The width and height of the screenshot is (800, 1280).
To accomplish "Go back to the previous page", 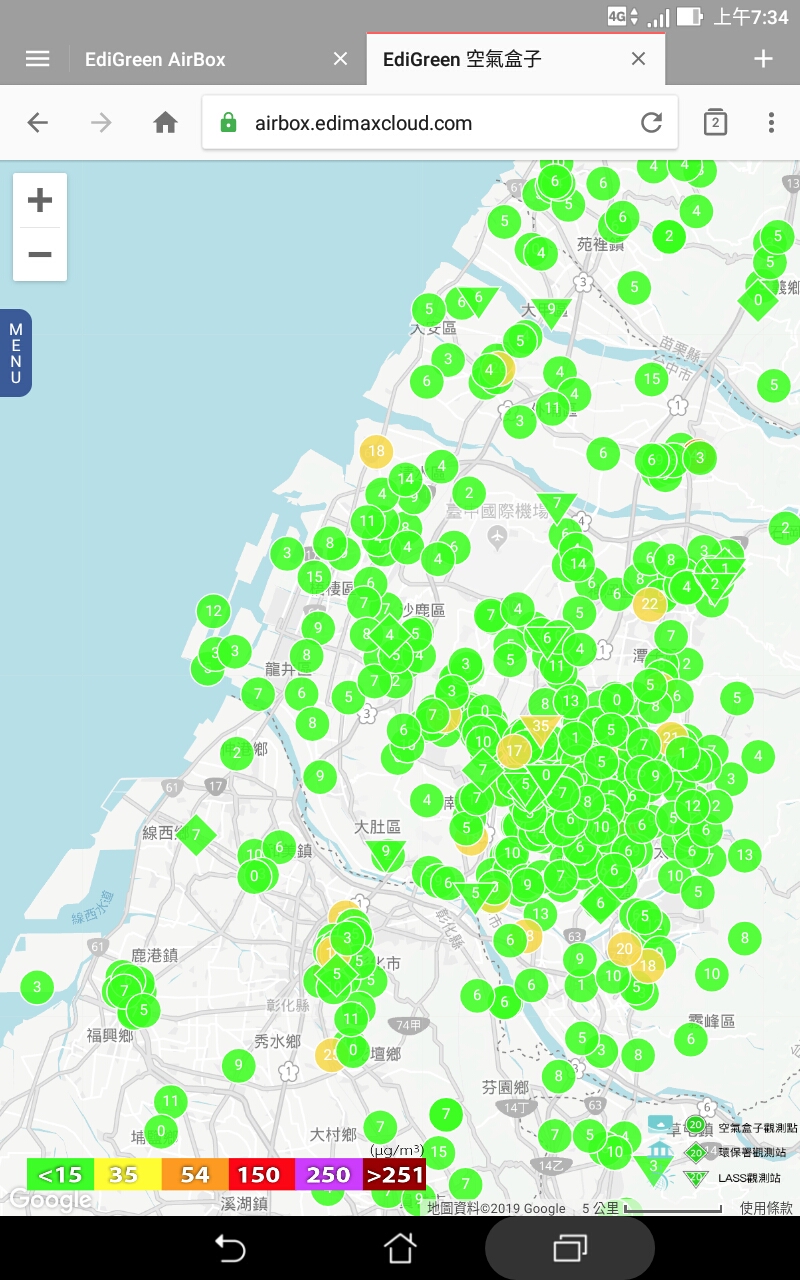I will (x=37, y=123).
